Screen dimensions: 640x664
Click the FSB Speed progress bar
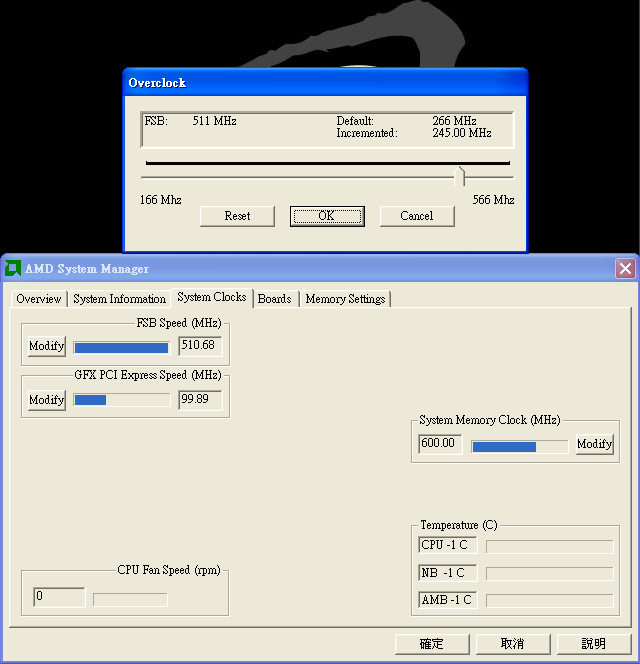click(122, 348)
